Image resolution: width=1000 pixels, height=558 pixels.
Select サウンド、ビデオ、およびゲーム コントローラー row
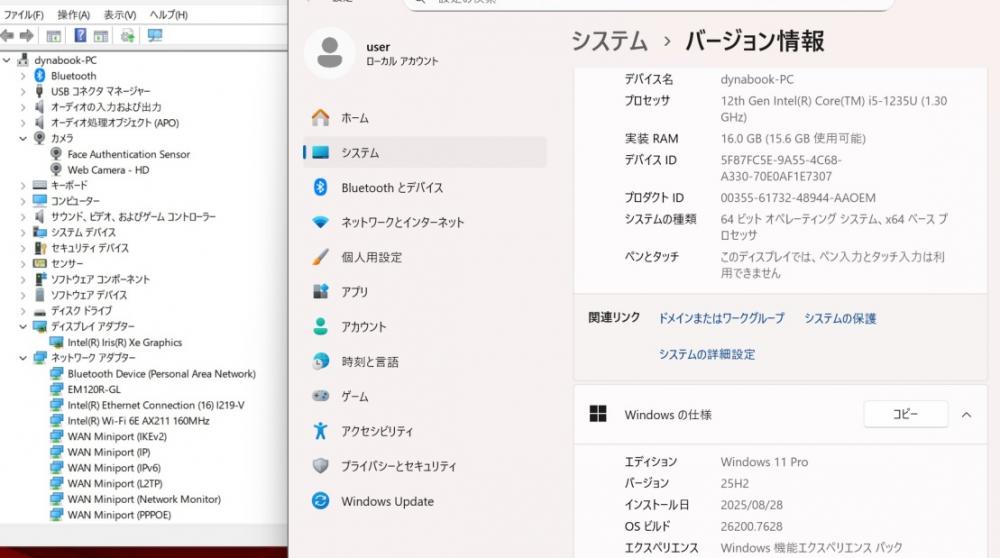[x=133, y=217]
